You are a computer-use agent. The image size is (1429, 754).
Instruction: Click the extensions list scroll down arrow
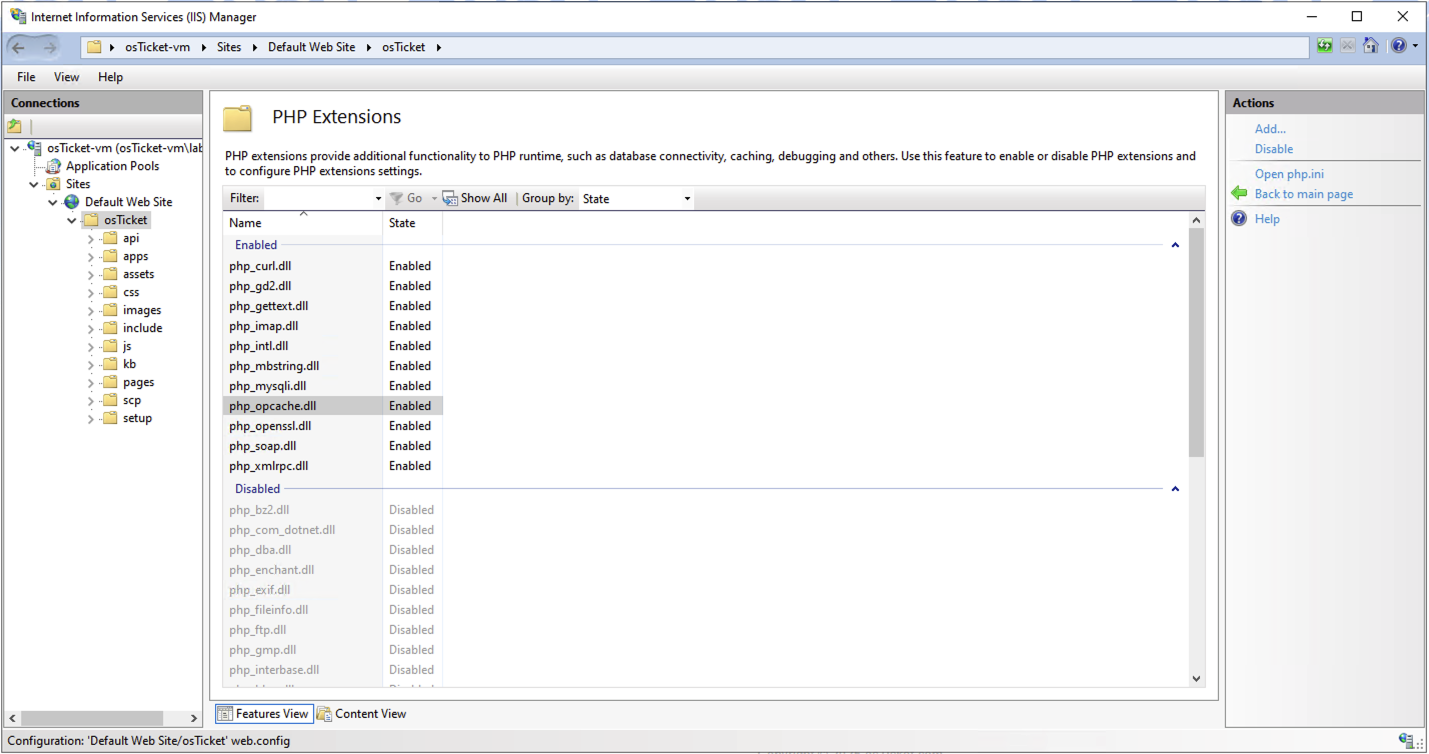1196,678
